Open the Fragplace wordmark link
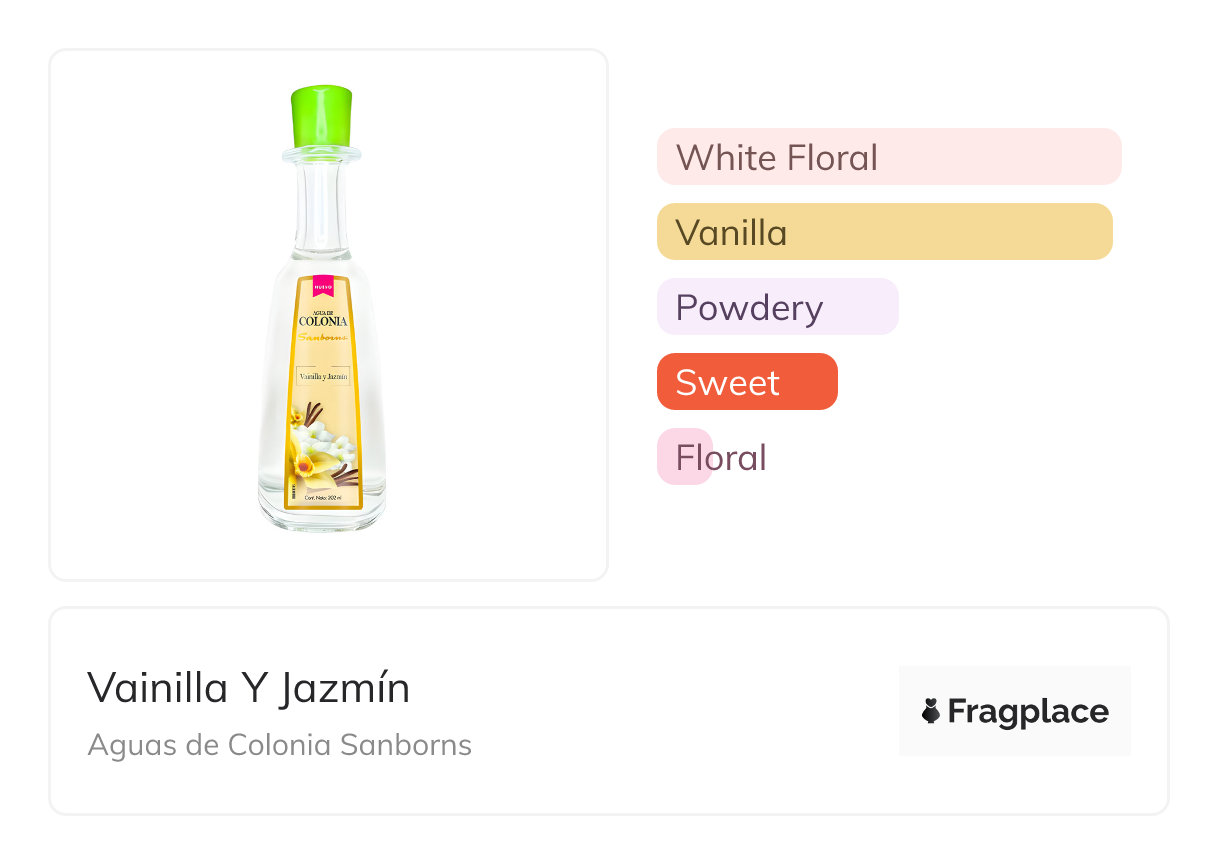1218x864 pixels. point(1027,712)
